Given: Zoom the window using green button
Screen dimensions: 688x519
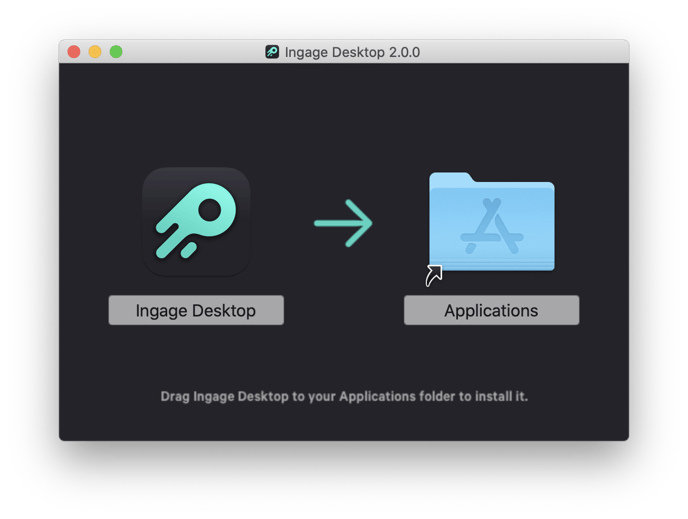Looking at the screenshot, I should (x=116, y=52).
